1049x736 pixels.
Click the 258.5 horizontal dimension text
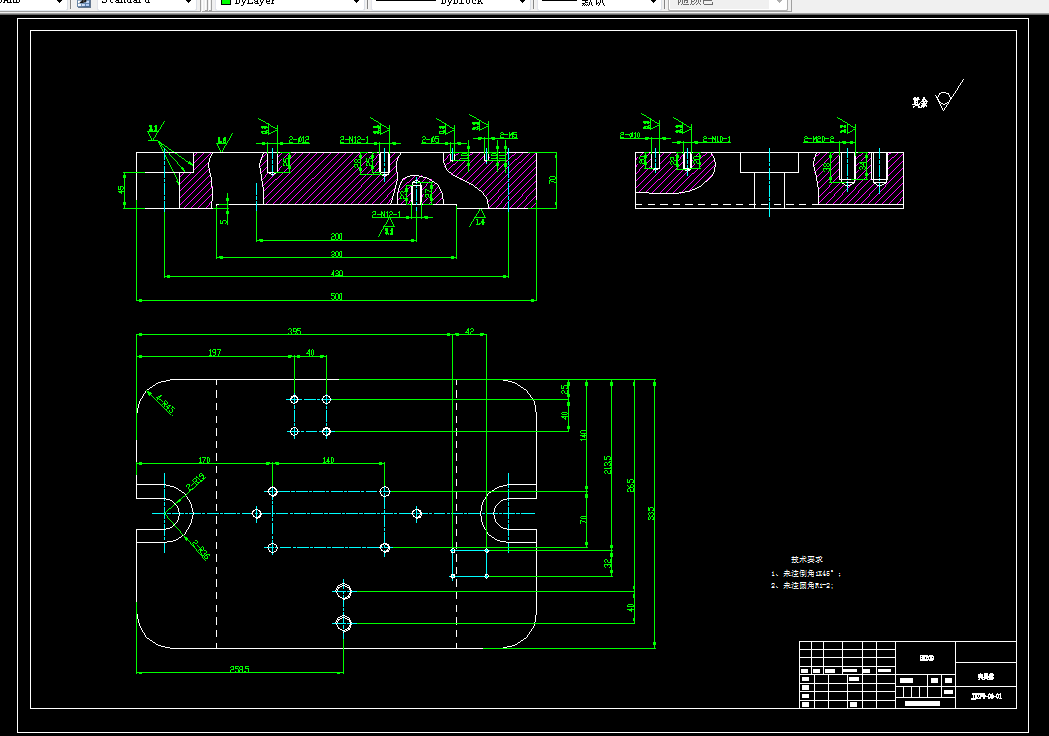(x=240, y=669)
